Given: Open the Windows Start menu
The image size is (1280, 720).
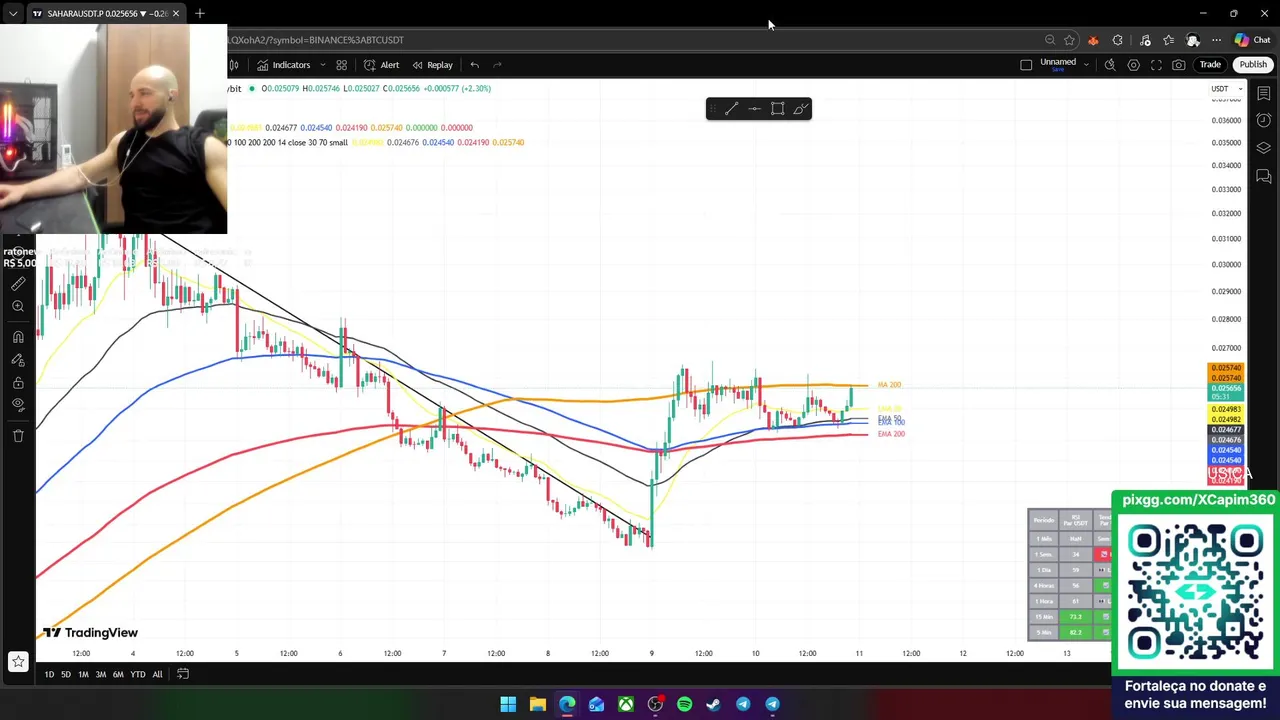Looking at the screenshot, I should click(508, 704).
